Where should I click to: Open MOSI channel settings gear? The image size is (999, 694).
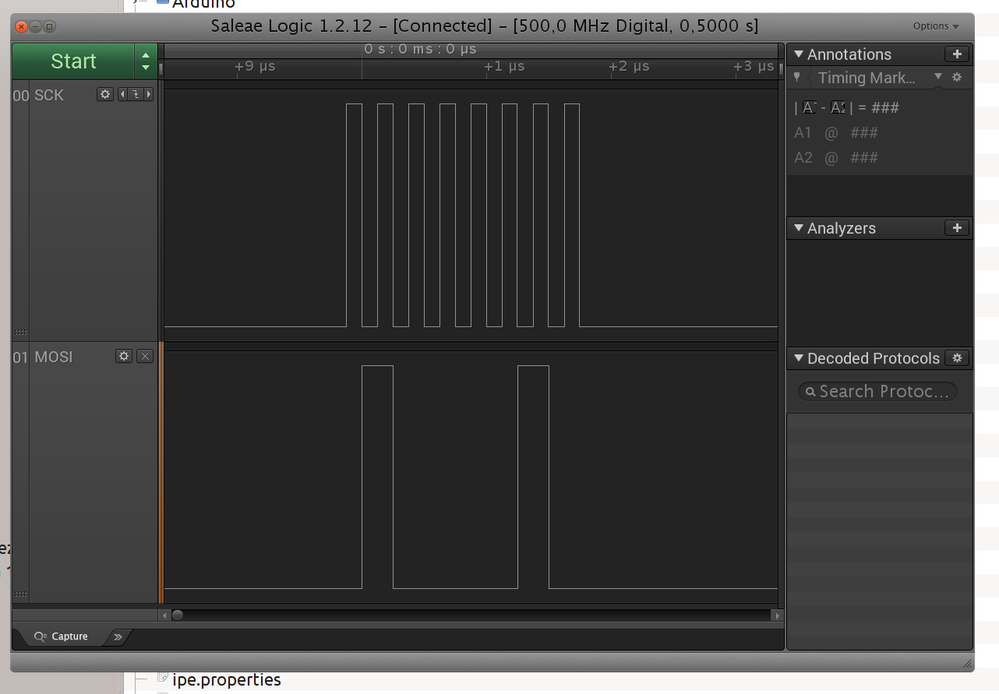pyautogui.click(x=124, y=356)
